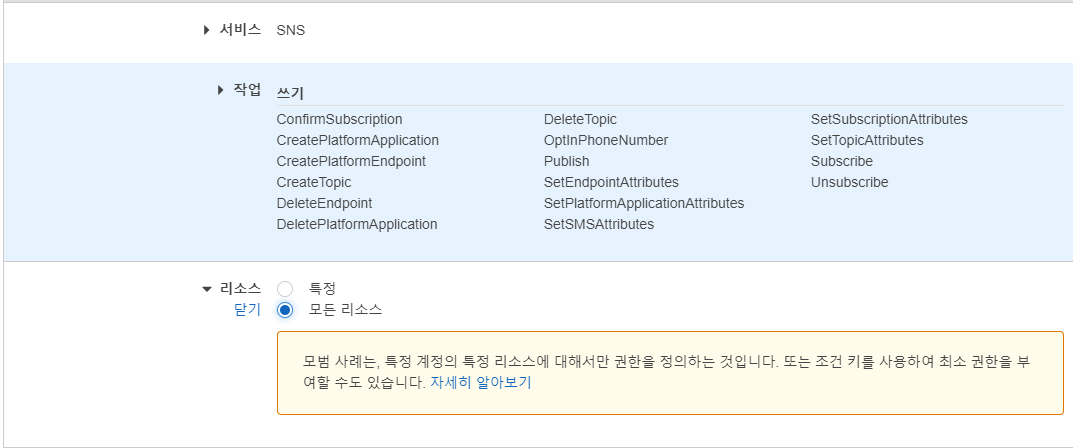The height and width of the screenshot is (448, 1073).
Task: Click the Subscribe action
Action: [842, 161]
